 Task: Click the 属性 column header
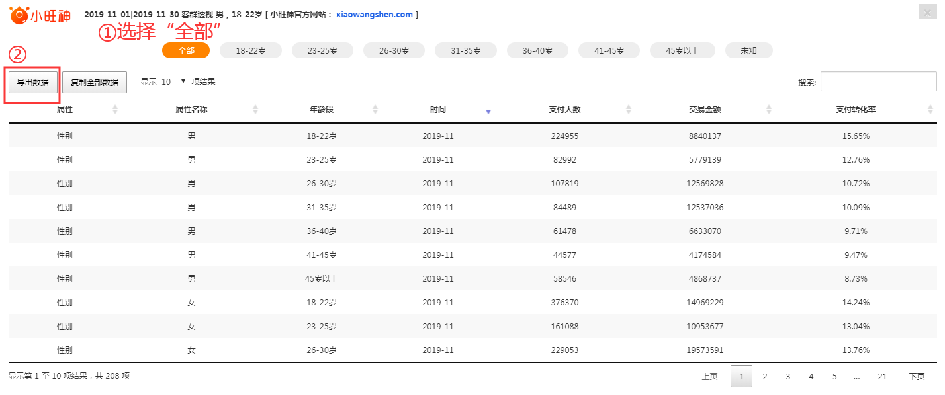(x=64, y=110)
